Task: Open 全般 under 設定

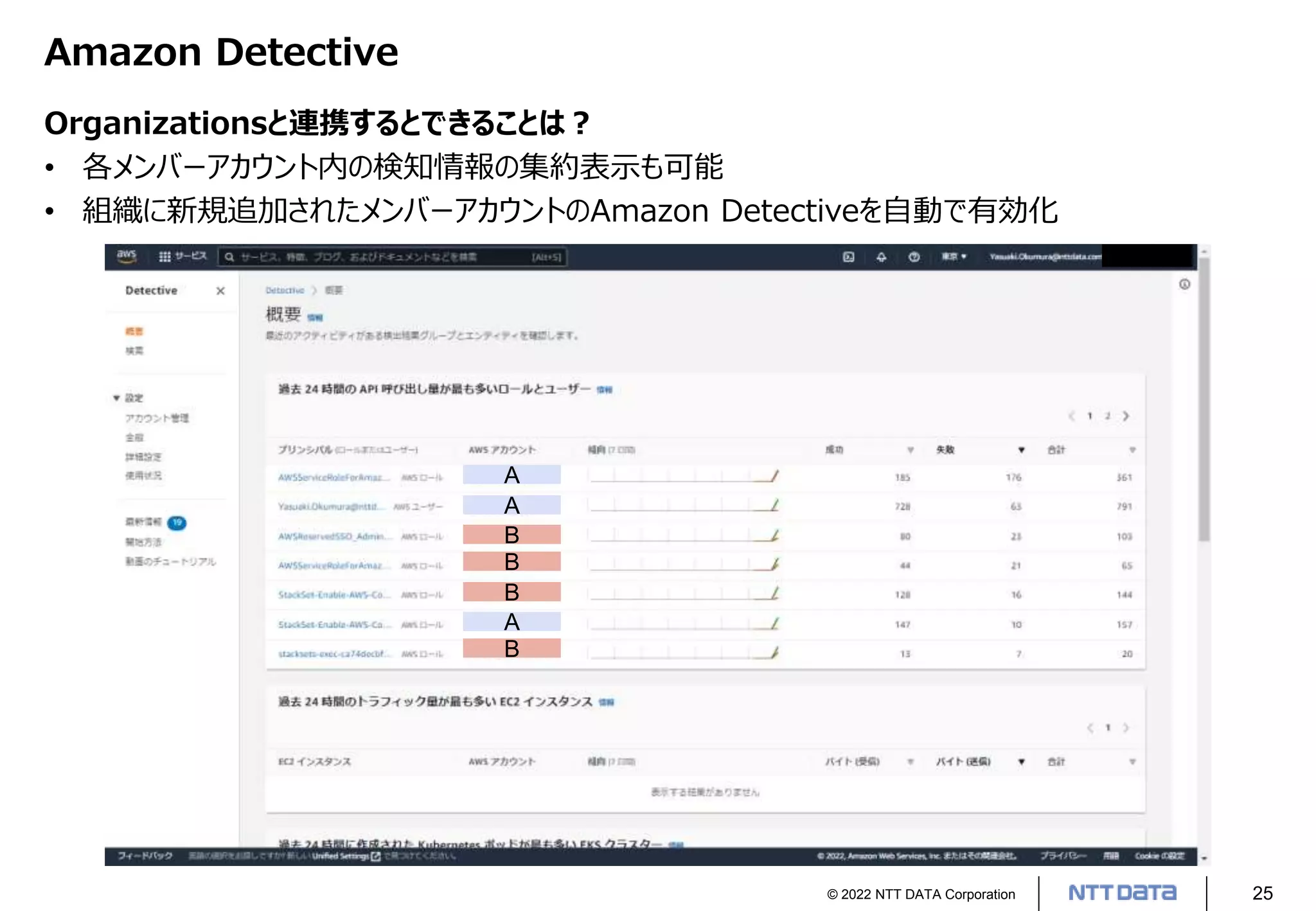Action: 134,438
